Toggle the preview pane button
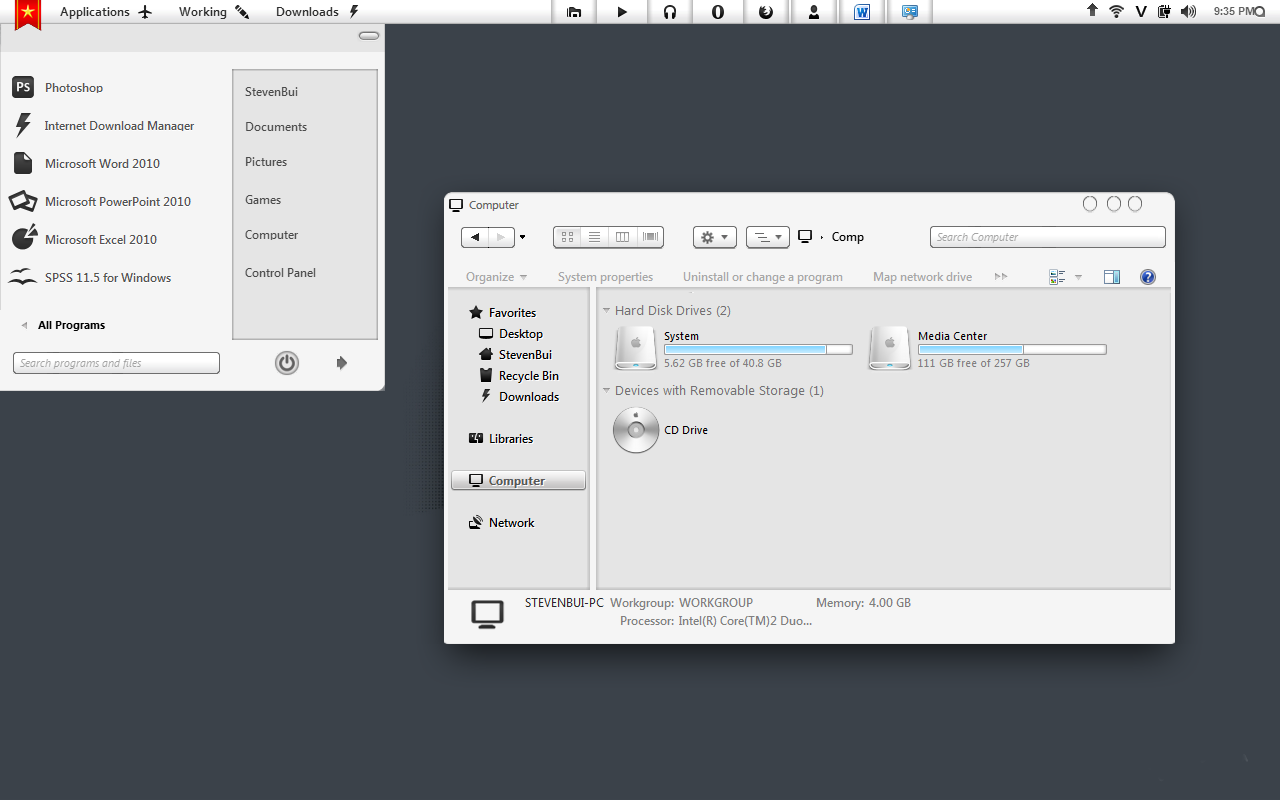The height and width of the screenshot is (800, 1280). pos(1112,277)
